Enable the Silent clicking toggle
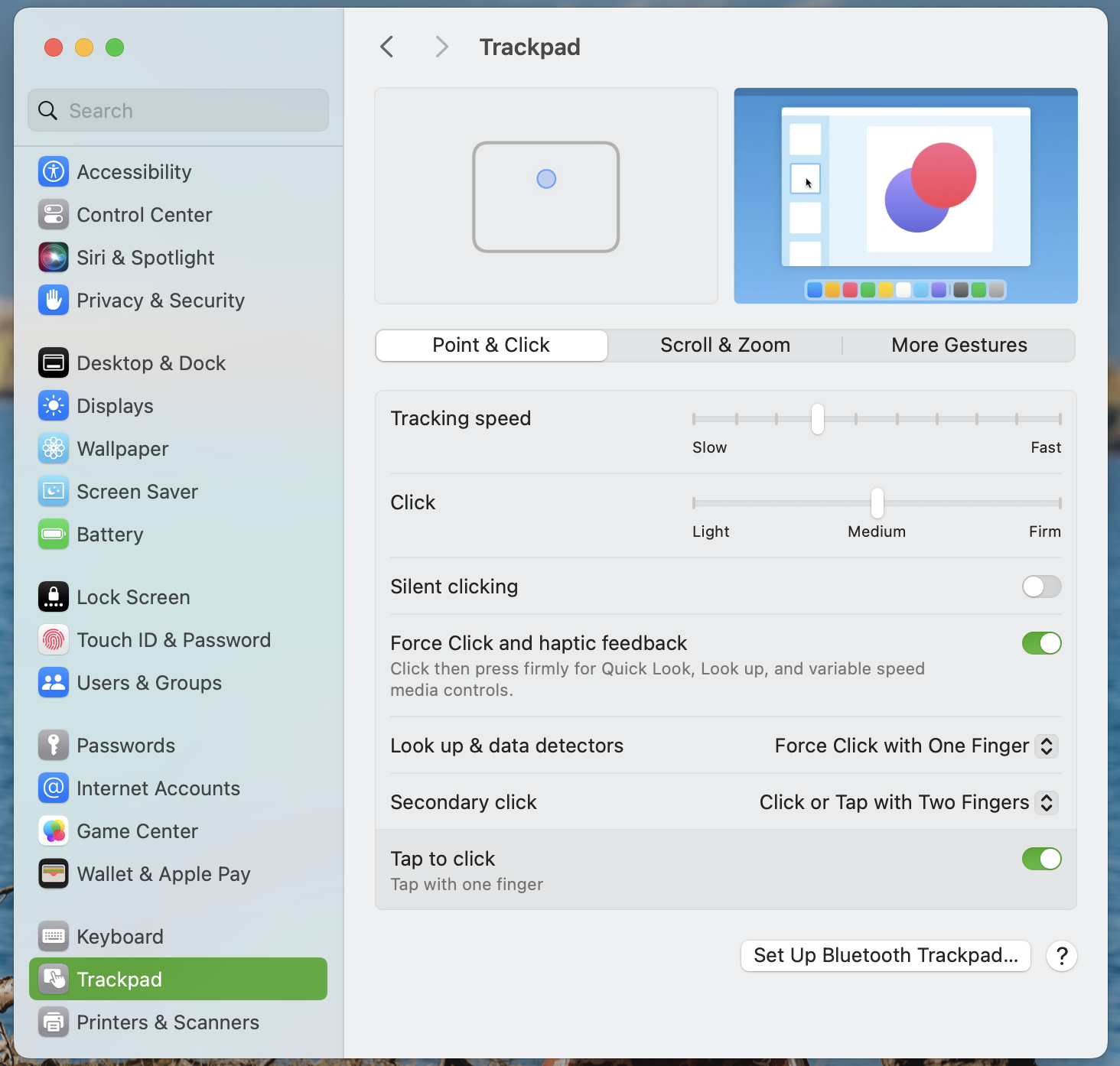The width and height of the screenshot is (1120, 1066). click(1041, 587)
